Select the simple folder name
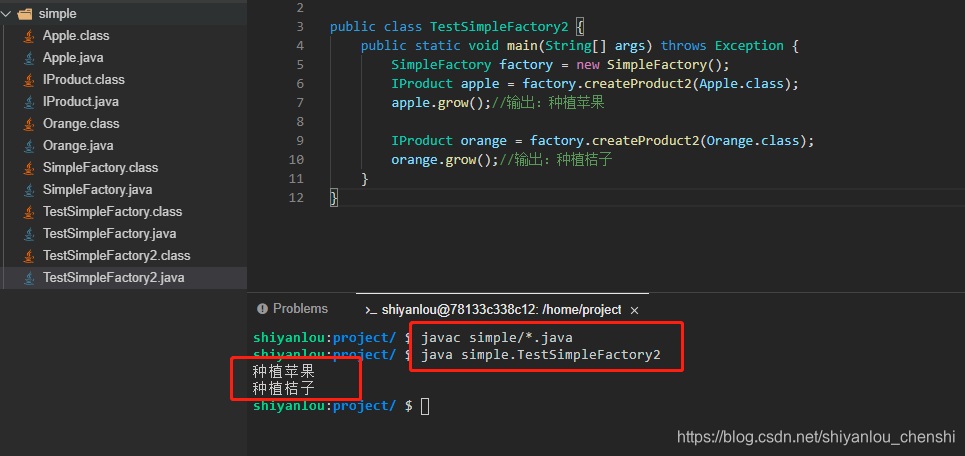 point(57,14)
